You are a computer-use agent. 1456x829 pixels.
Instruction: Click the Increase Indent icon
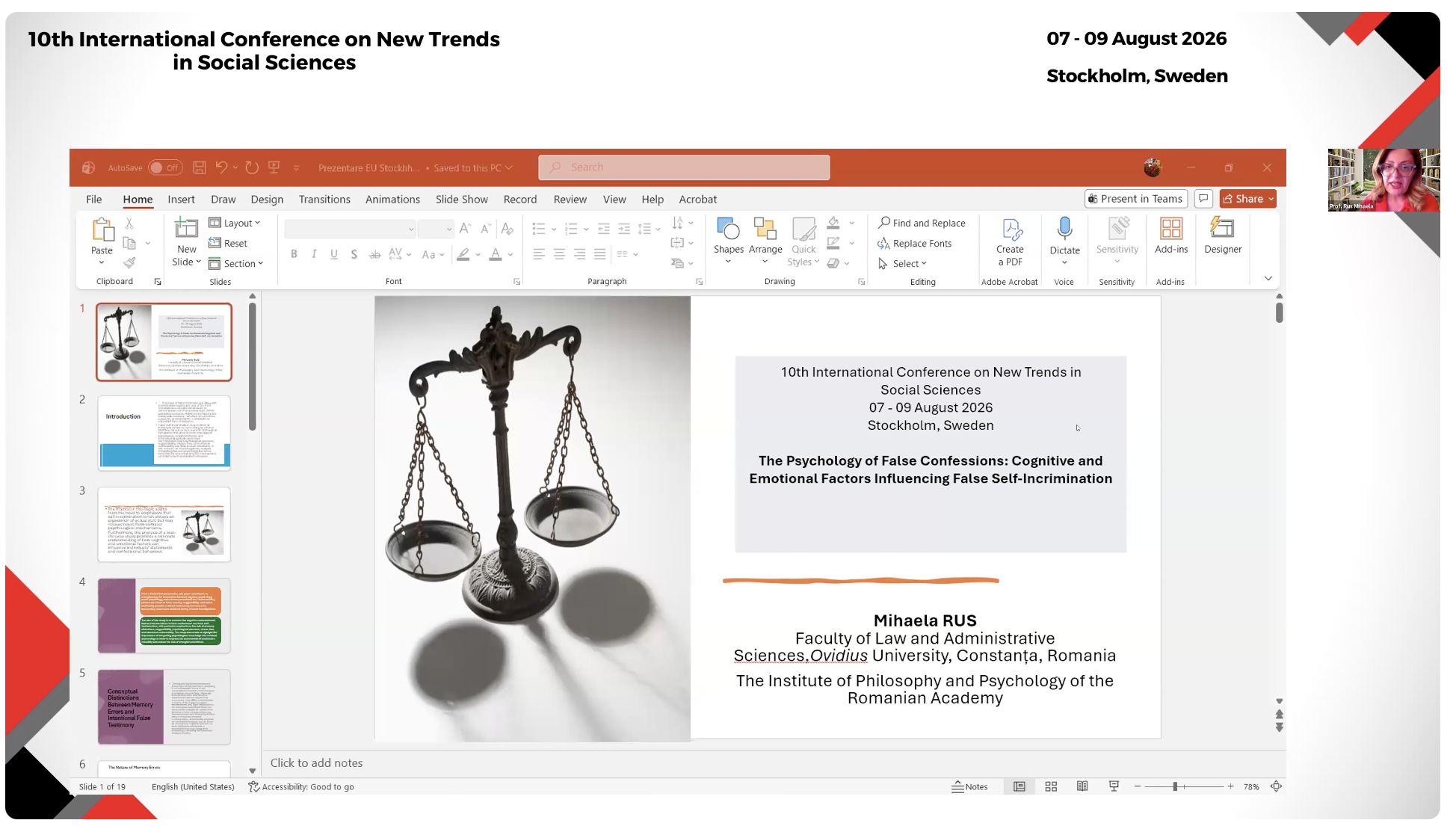[624, 229]
